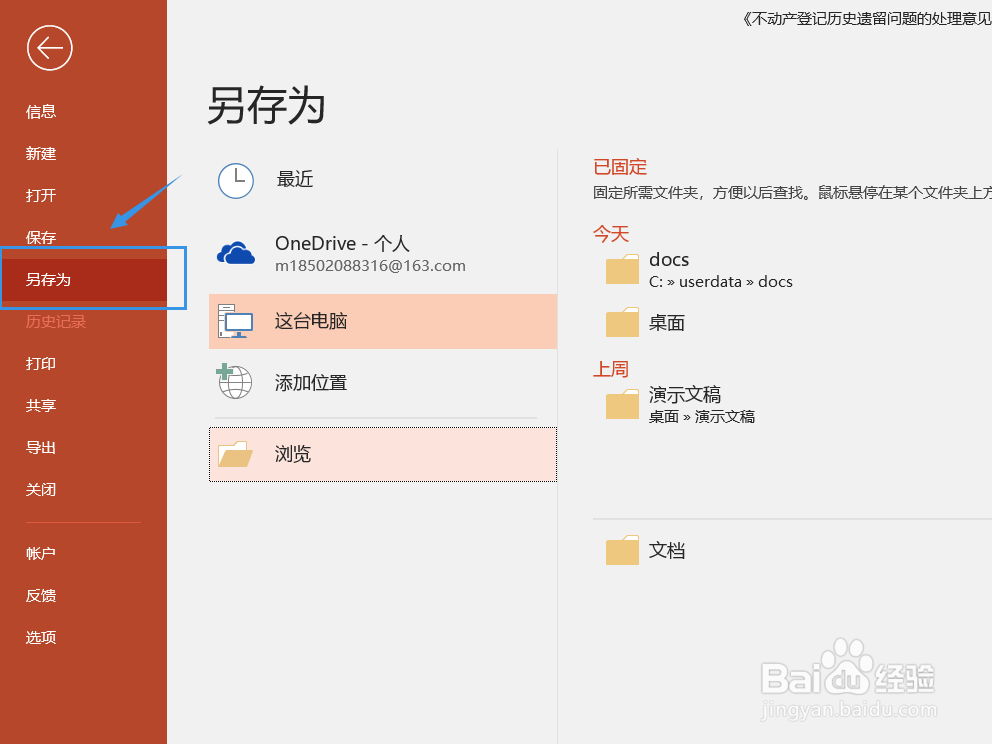Choose OneDrive - 个人 location
Screen dimensions: 992x744
pyautogui.click(x=342, y=244)
